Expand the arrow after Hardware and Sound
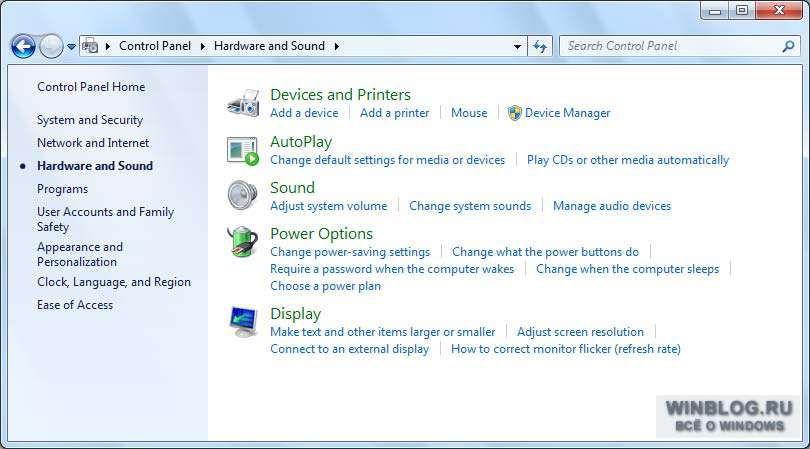Image resolution: width=810 pixels, height=449 pixels. pos(337,47)
